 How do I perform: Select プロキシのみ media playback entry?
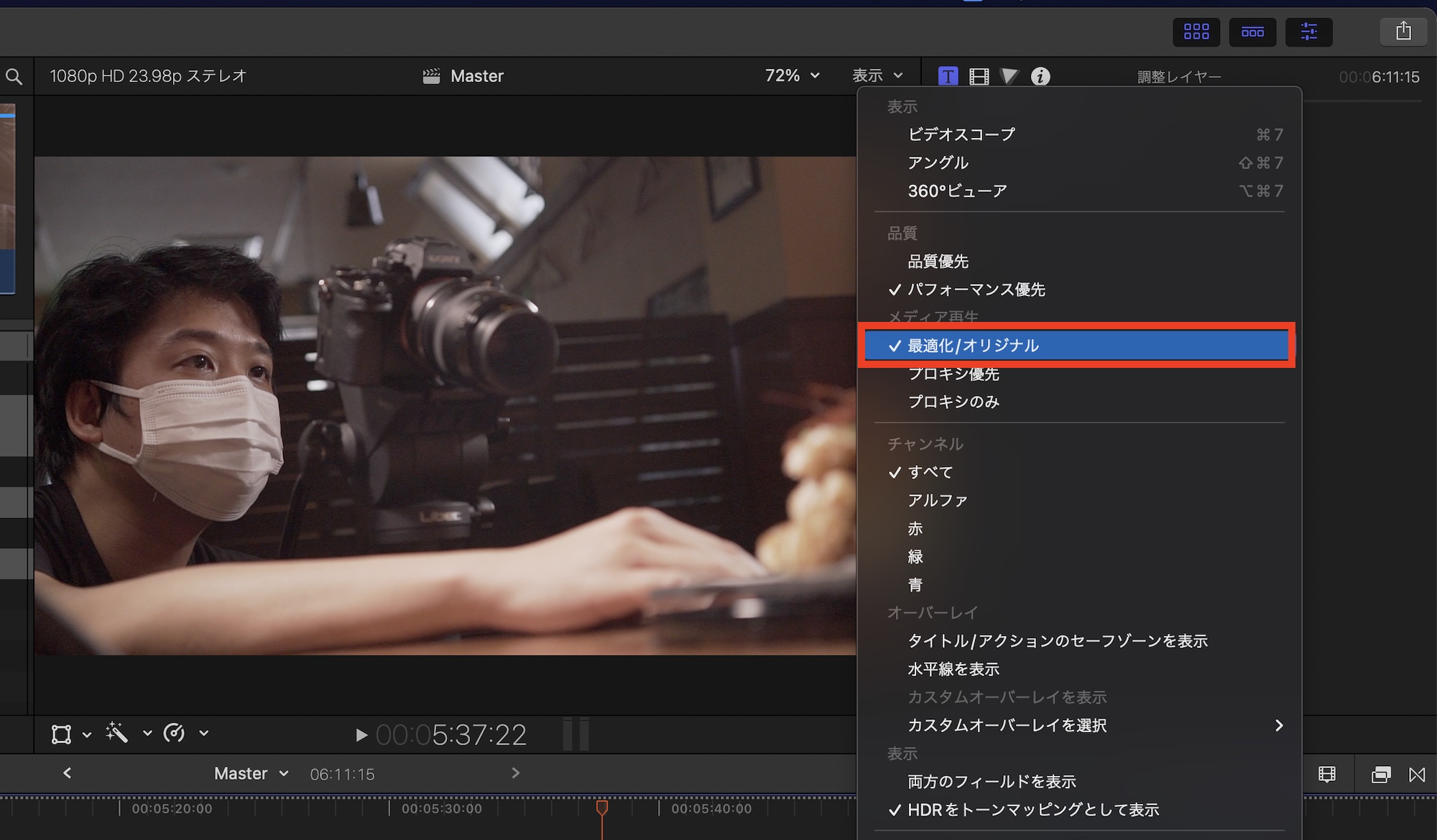[953, 402]
